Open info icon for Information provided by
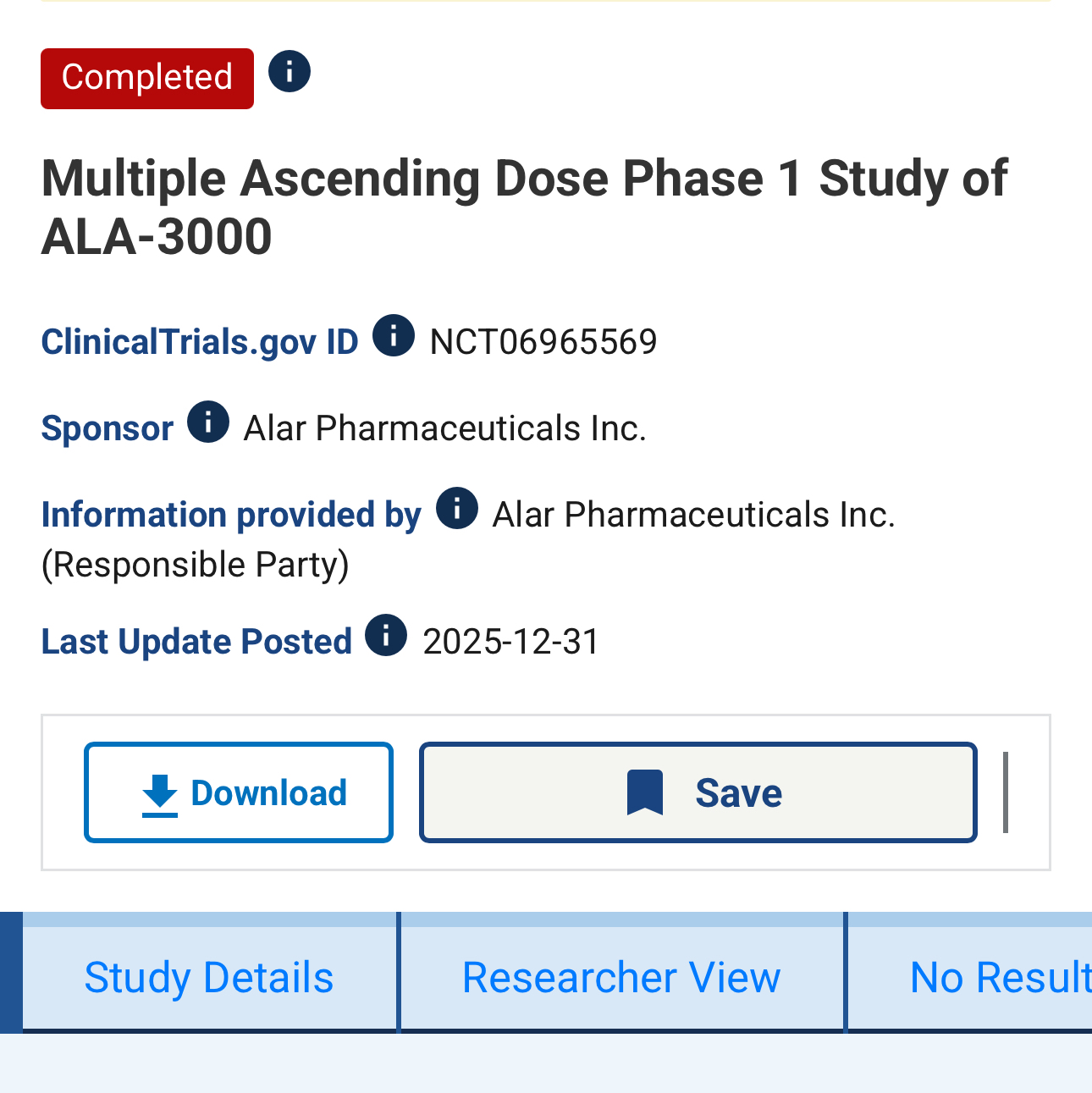Image resolution: width=1092 pixels, height=1093 pixels. coord(457,508)
